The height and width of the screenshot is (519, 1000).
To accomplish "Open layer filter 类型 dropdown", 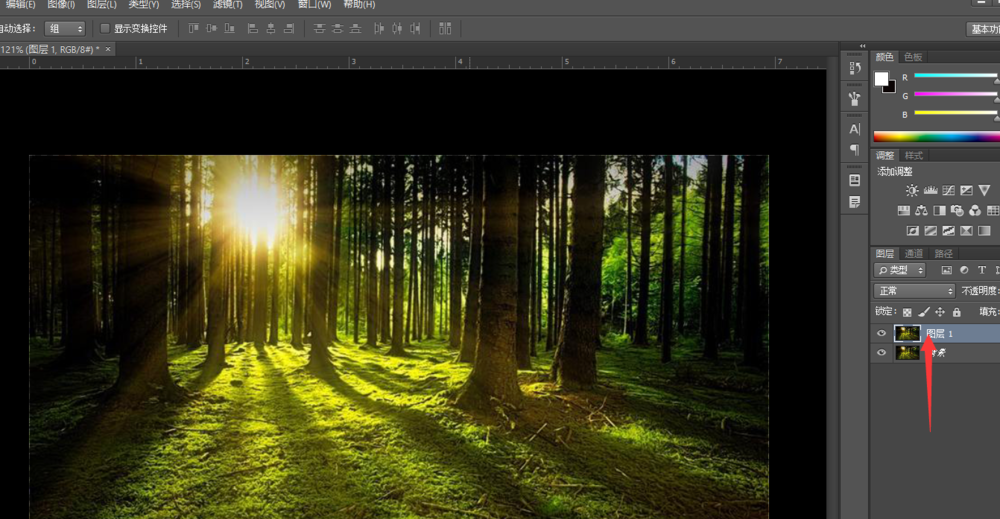I will point(900,270).
